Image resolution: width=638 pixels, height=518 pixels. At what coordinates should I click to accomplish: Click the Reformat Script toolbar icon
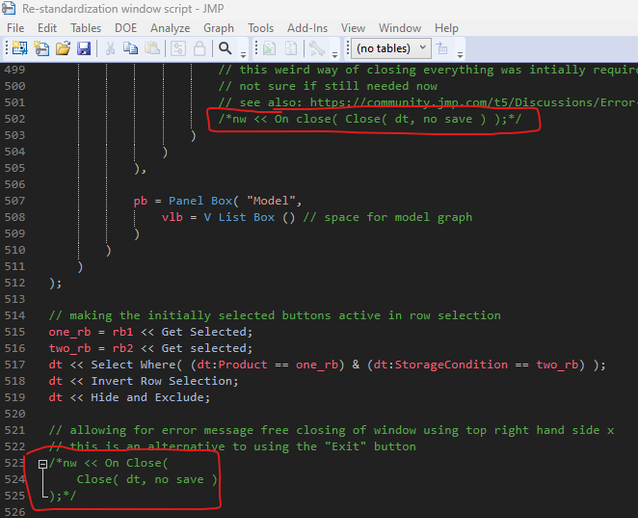click(x=291, y=48)
